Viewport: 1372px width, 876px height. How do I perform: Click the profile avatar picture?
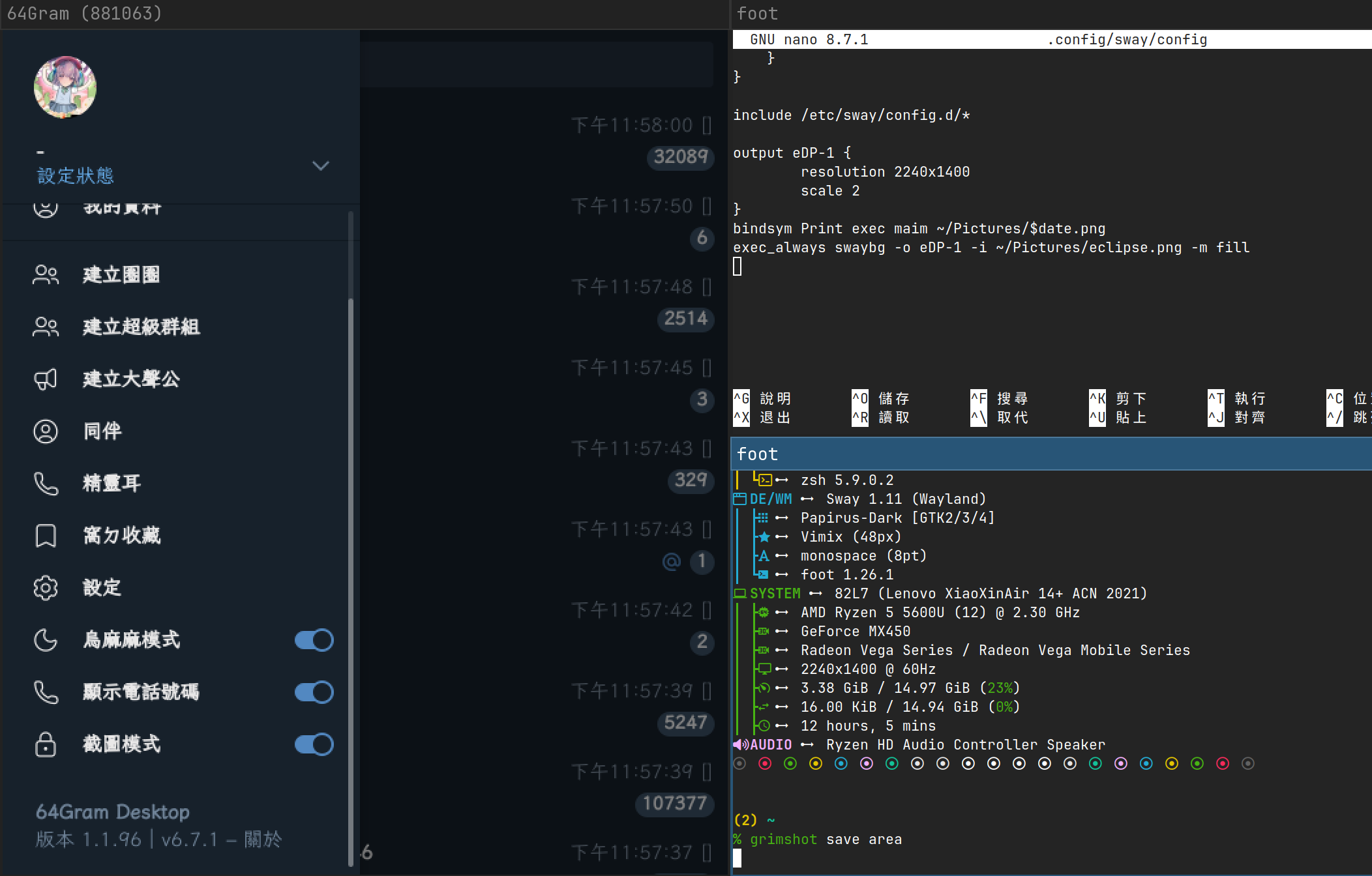pyautogui.click(x=65, y=87)
